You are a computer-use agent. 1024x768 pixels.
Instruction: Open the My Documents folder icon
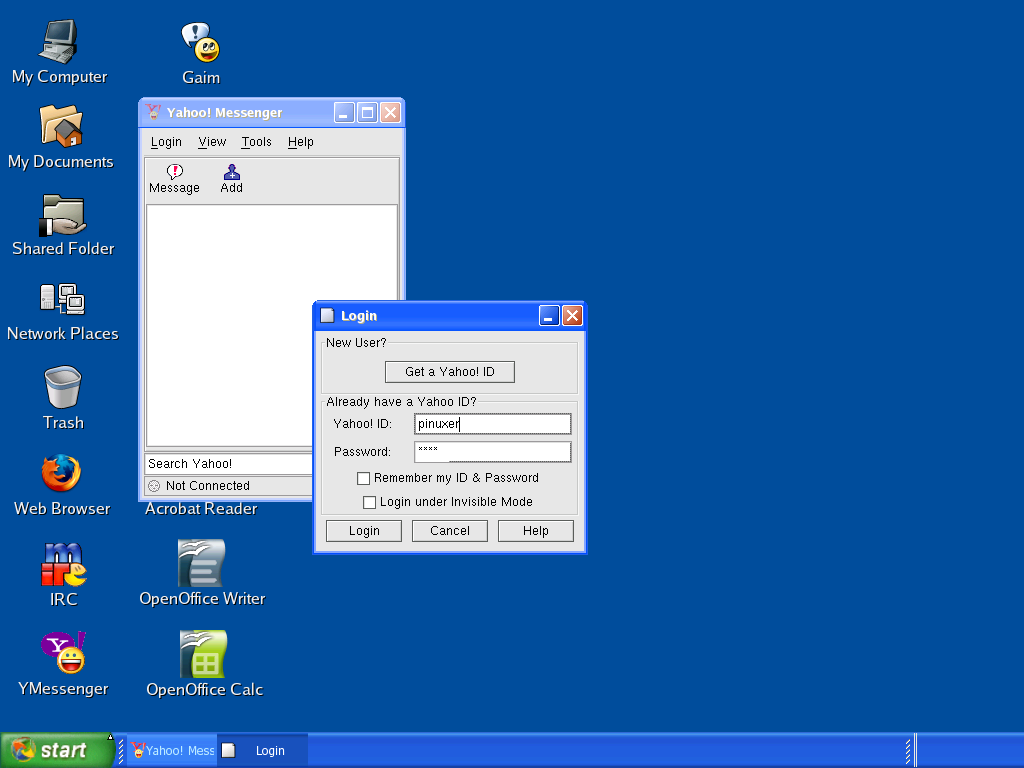point(61,126)
